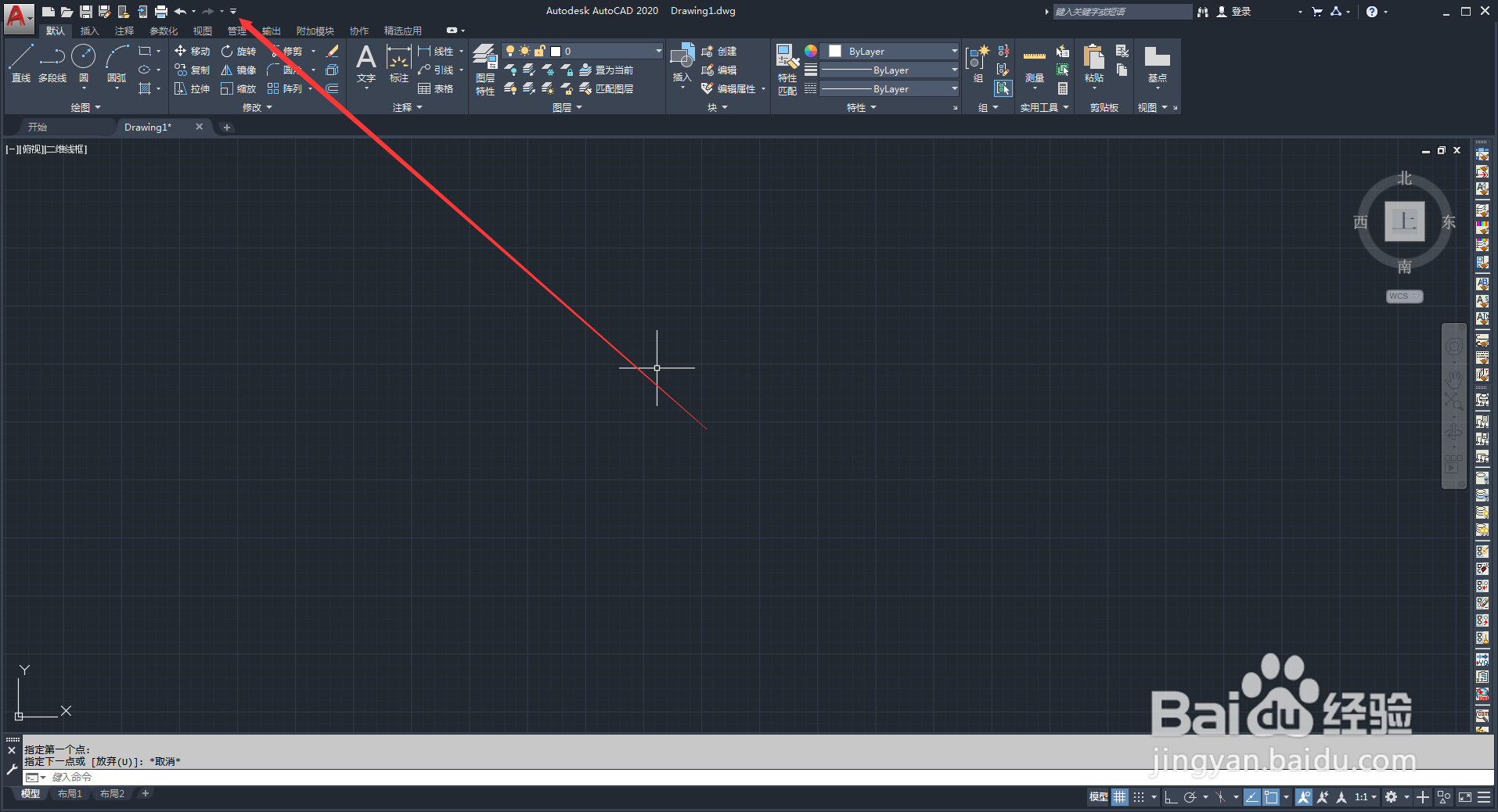Image resolution: width=1498 pixels, height=812 pixels.
Task: Switch to the 开始 file tab
Action: click(x=38, y=127)
